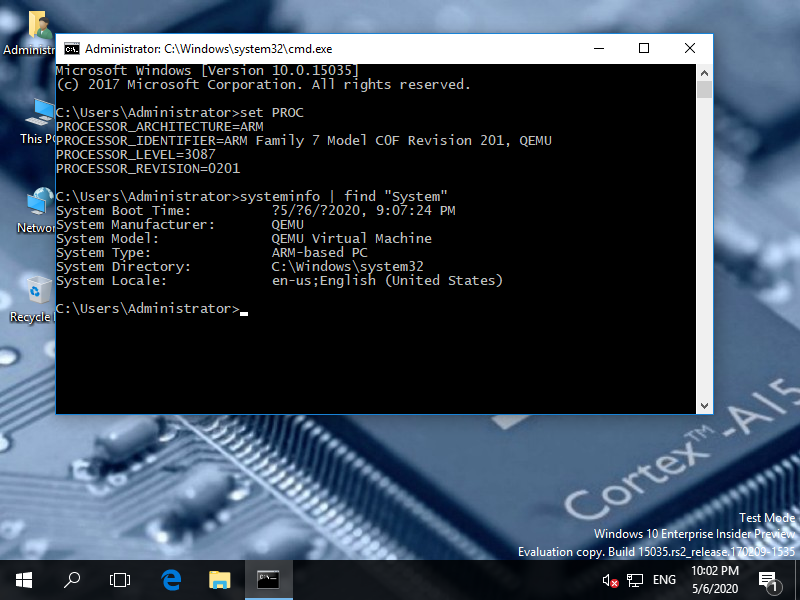This screenshot has height=600, width=800.
Task: Open cmd.exe title bar system menu icon
Action: [71, 48]
